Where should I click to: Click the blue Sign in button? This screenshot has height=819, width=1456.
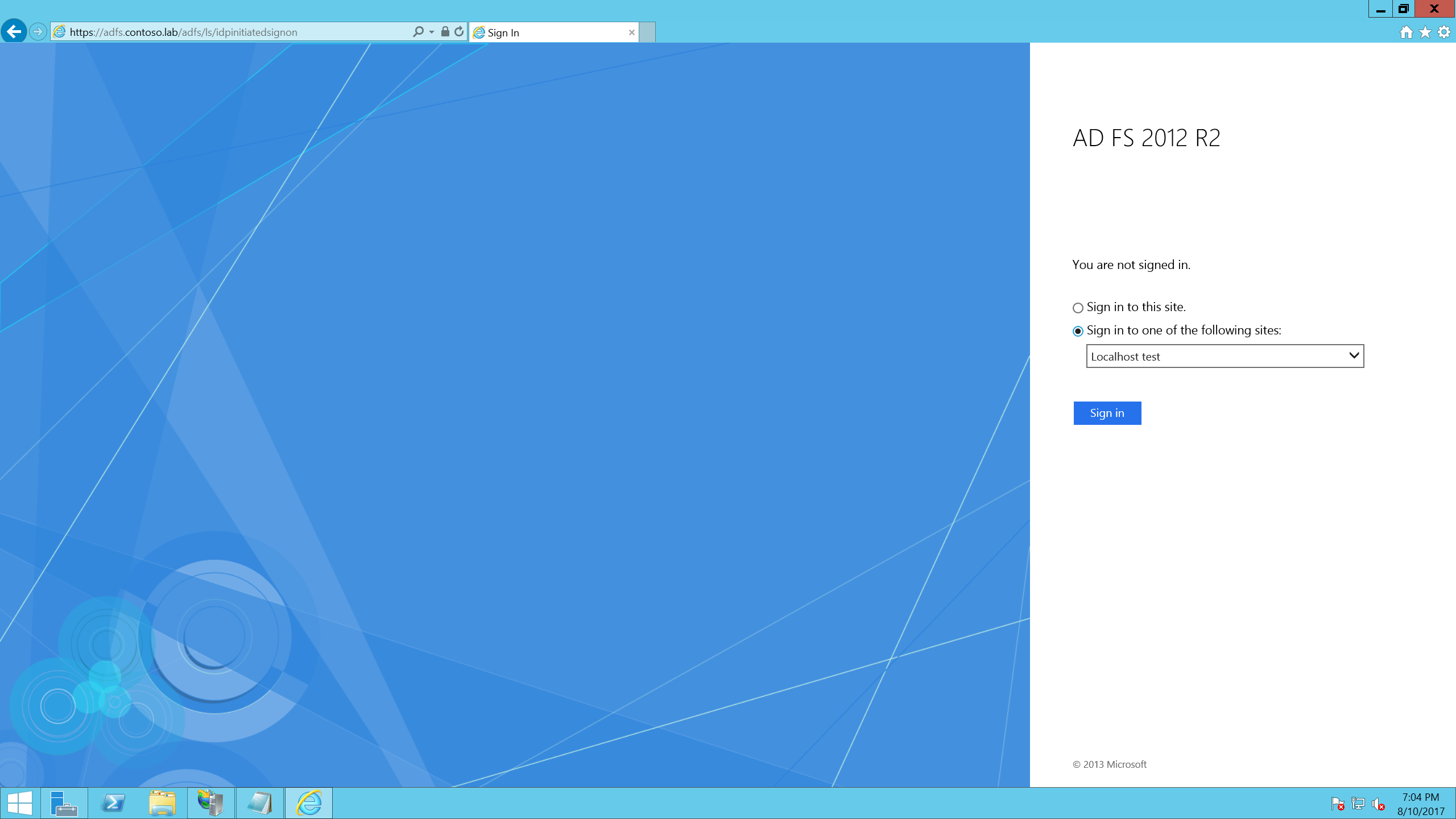1107,413
